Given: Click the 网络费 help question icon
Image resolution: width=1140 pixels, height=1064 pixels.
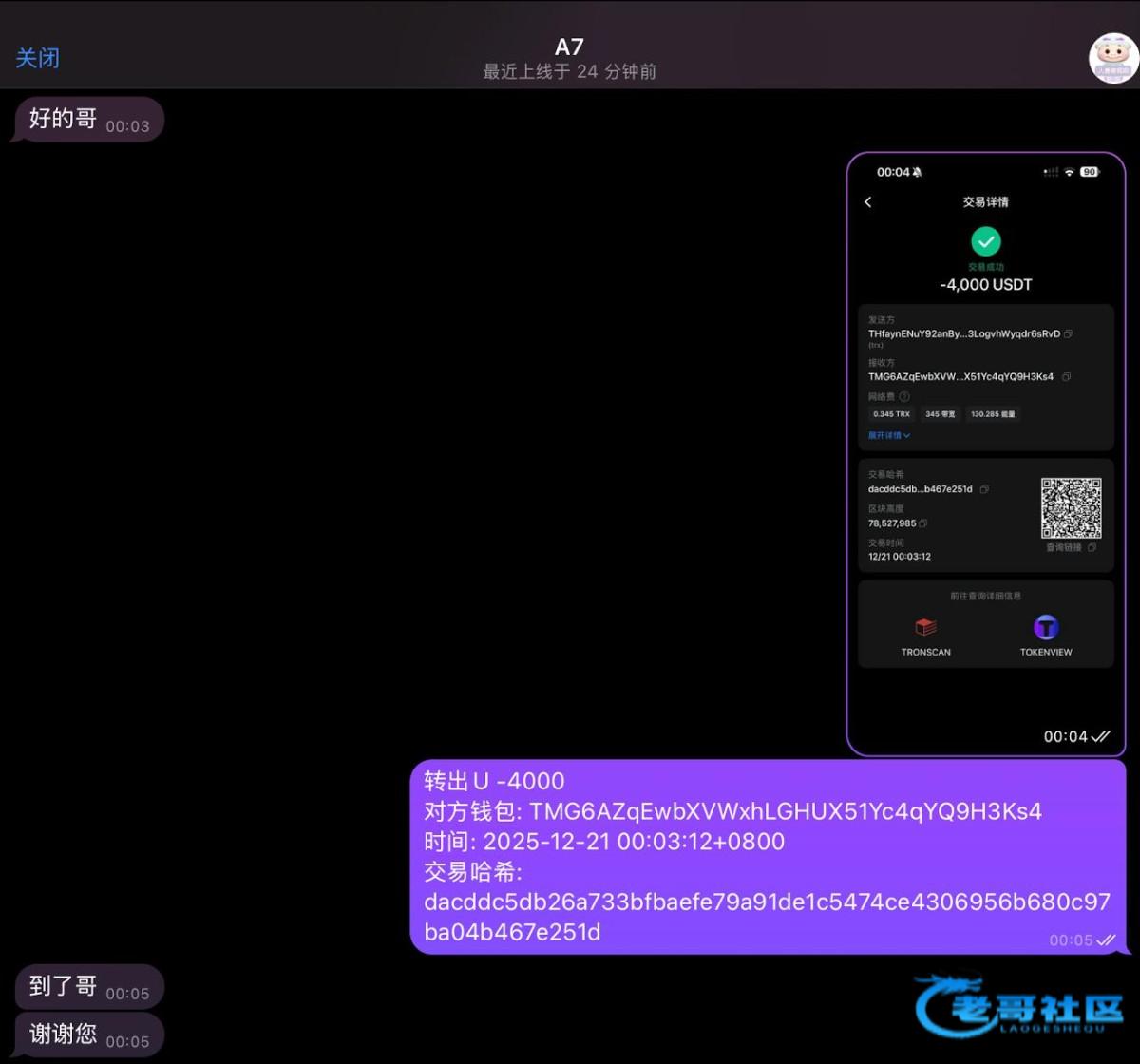Looking at the screenshot, I should [x=904, y=397].
